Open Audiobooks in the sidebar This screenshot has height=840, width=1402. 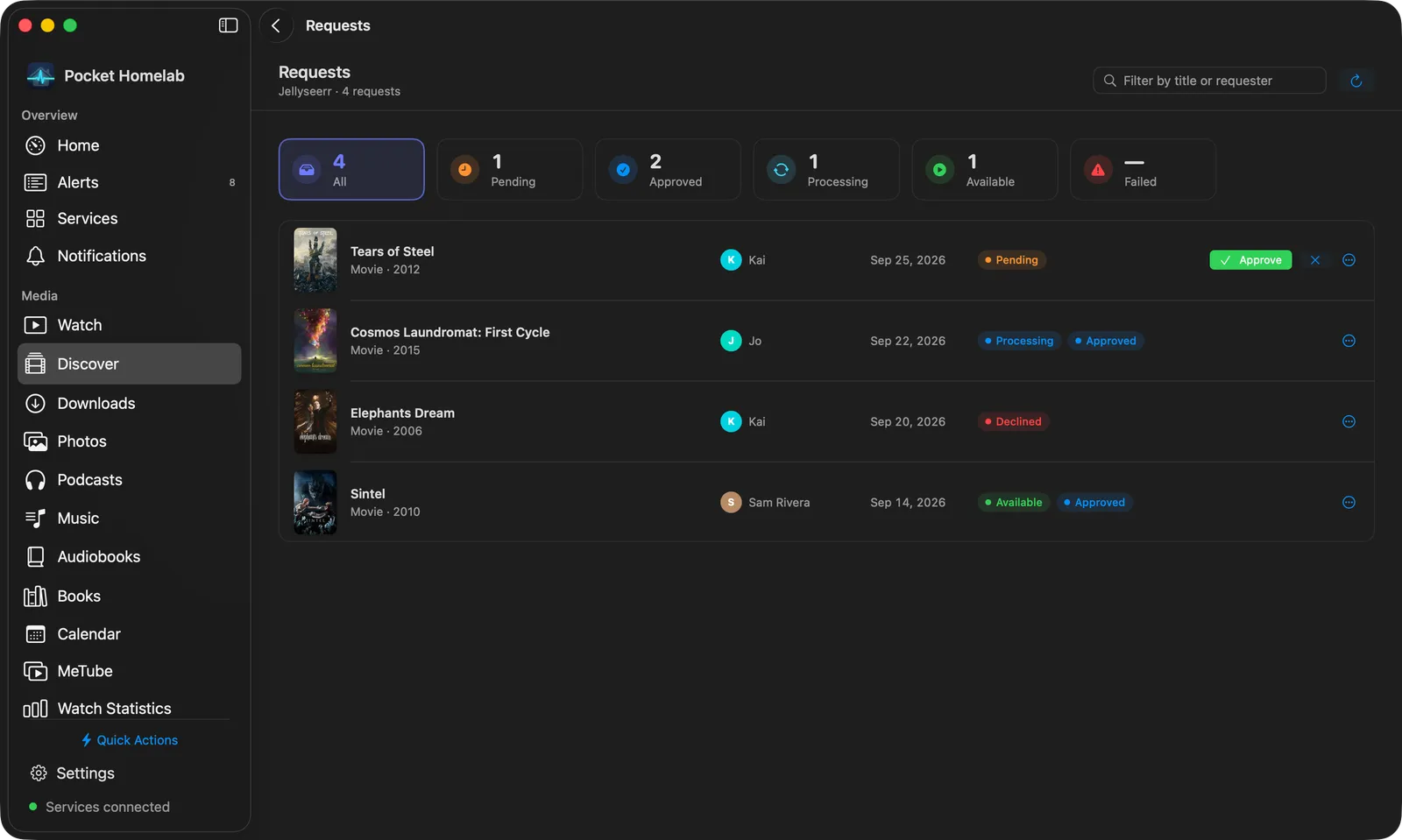pos(129,557)
